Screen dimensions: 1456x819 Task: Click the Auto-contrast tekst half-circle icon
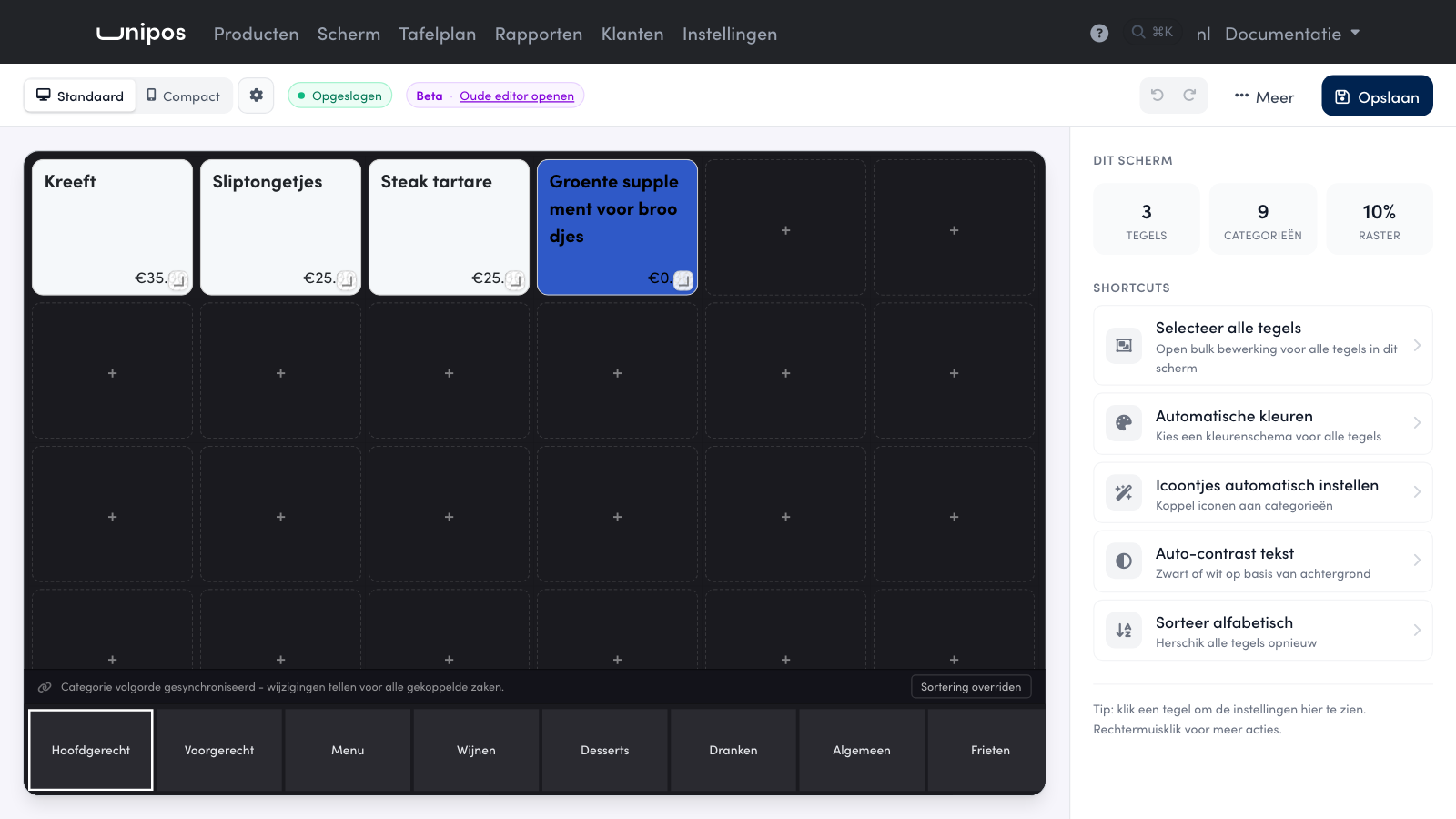1124,561
